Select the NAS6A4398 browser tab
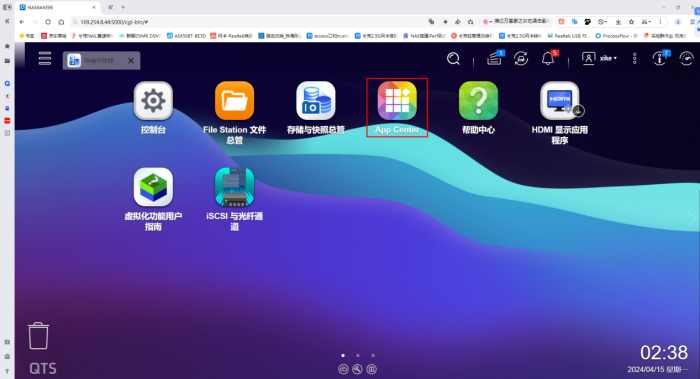 (x=58, y=7)
